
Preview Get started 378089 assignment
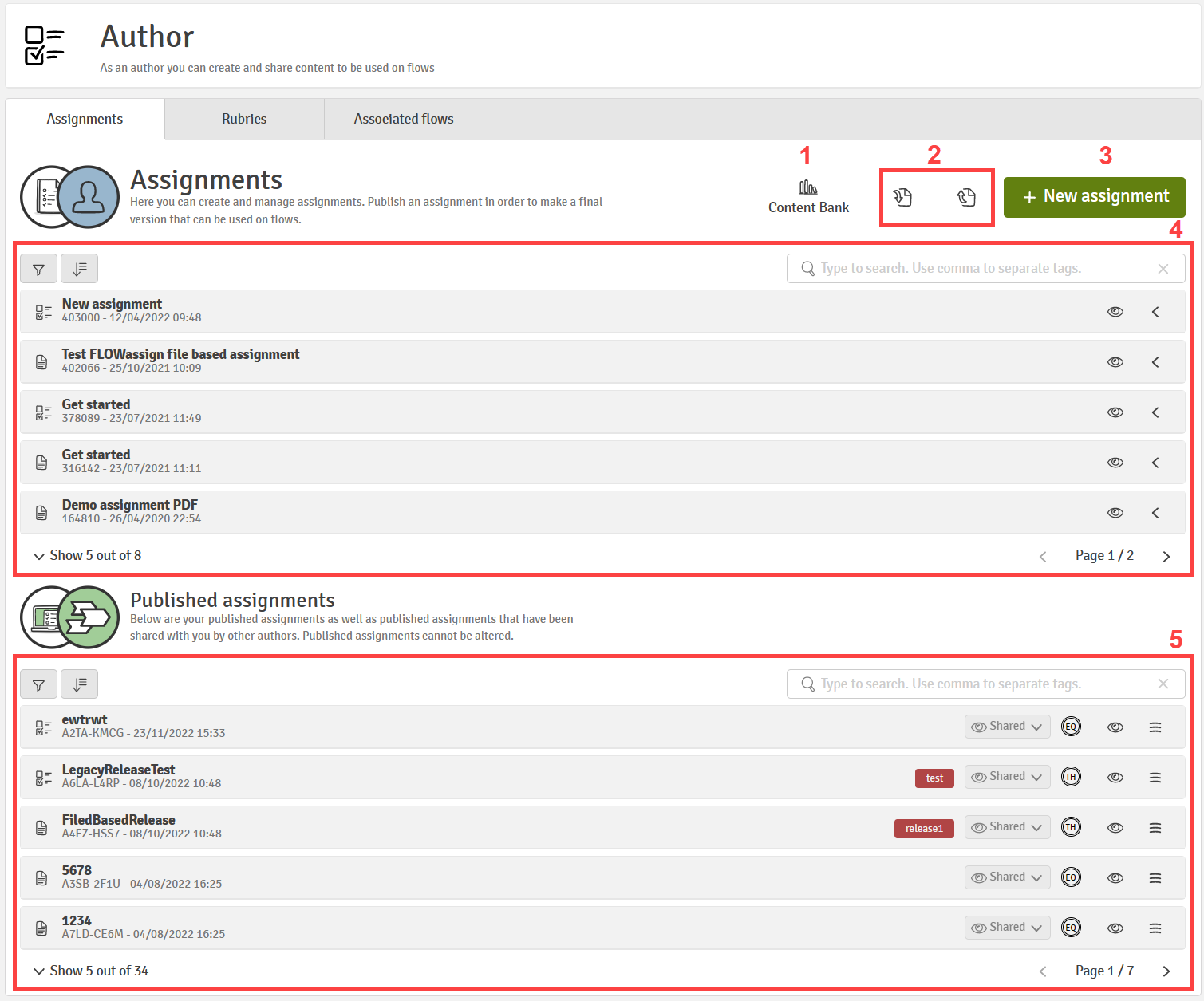tap(1115, 412)
